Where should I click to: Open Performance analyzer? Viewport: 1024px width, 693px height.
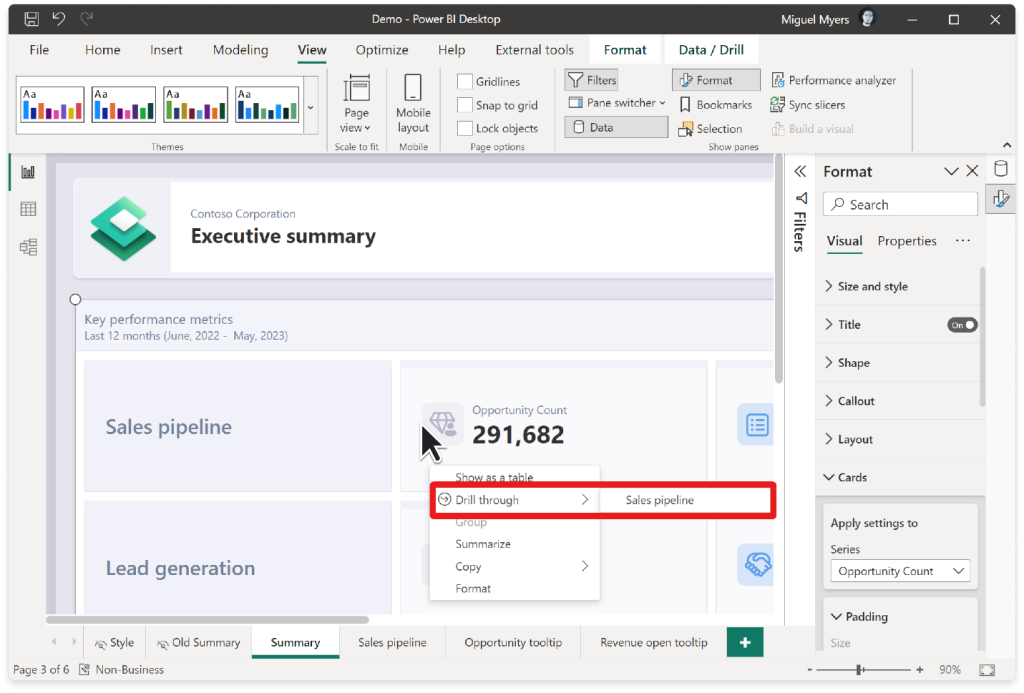pos(833,80)
